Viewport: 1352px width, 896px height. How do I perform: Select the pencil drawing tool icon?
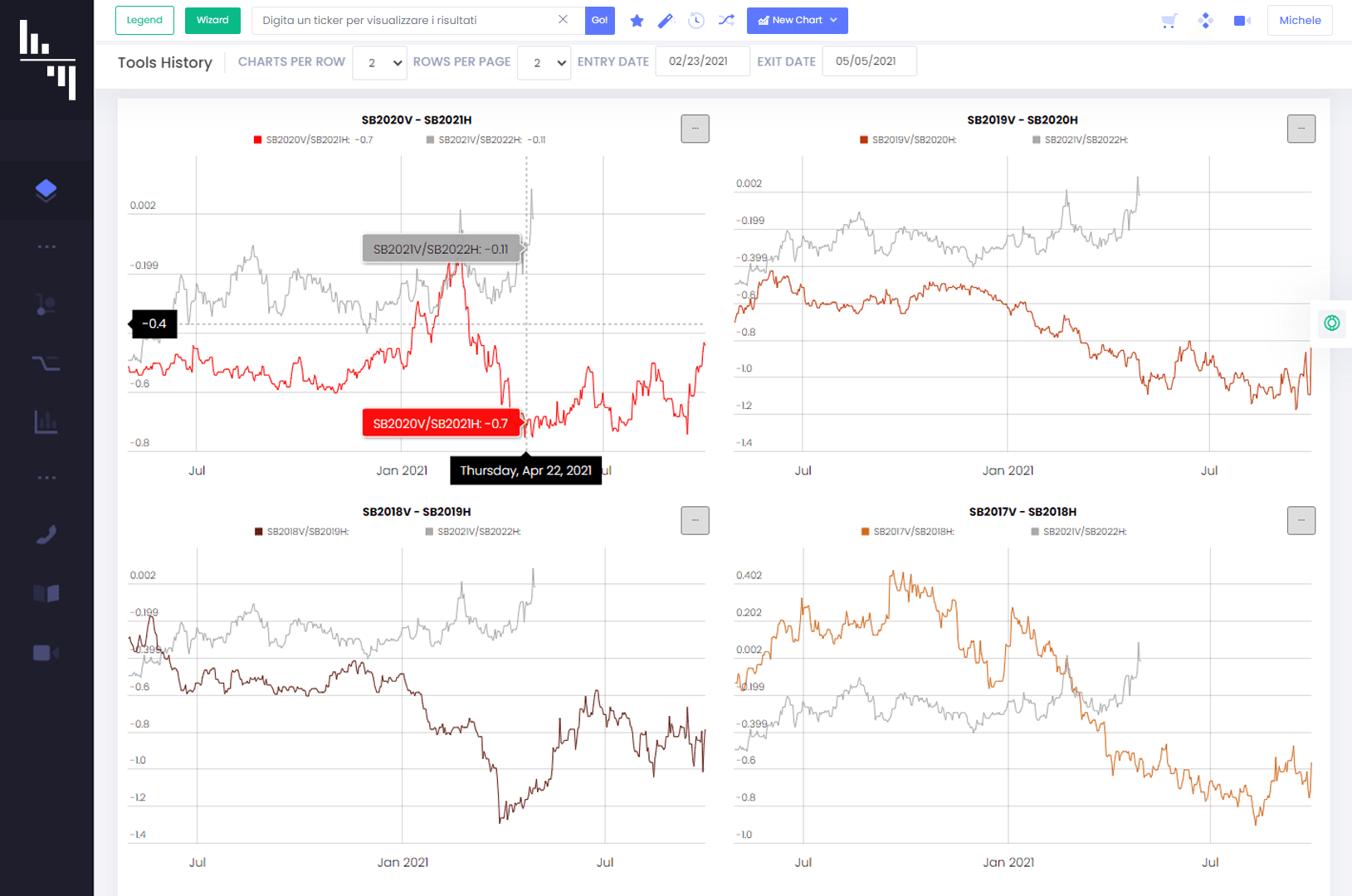click(666, 21)
